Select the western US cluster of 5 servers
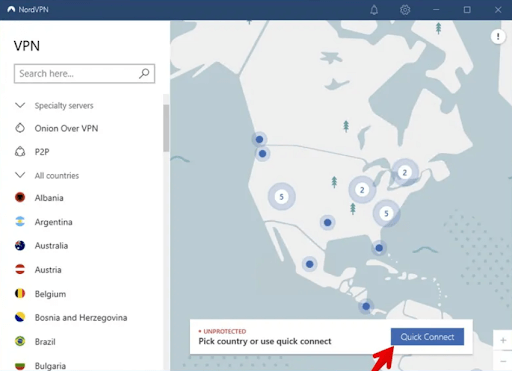This screenshot has height=371, width=512. tap(282, 197)
